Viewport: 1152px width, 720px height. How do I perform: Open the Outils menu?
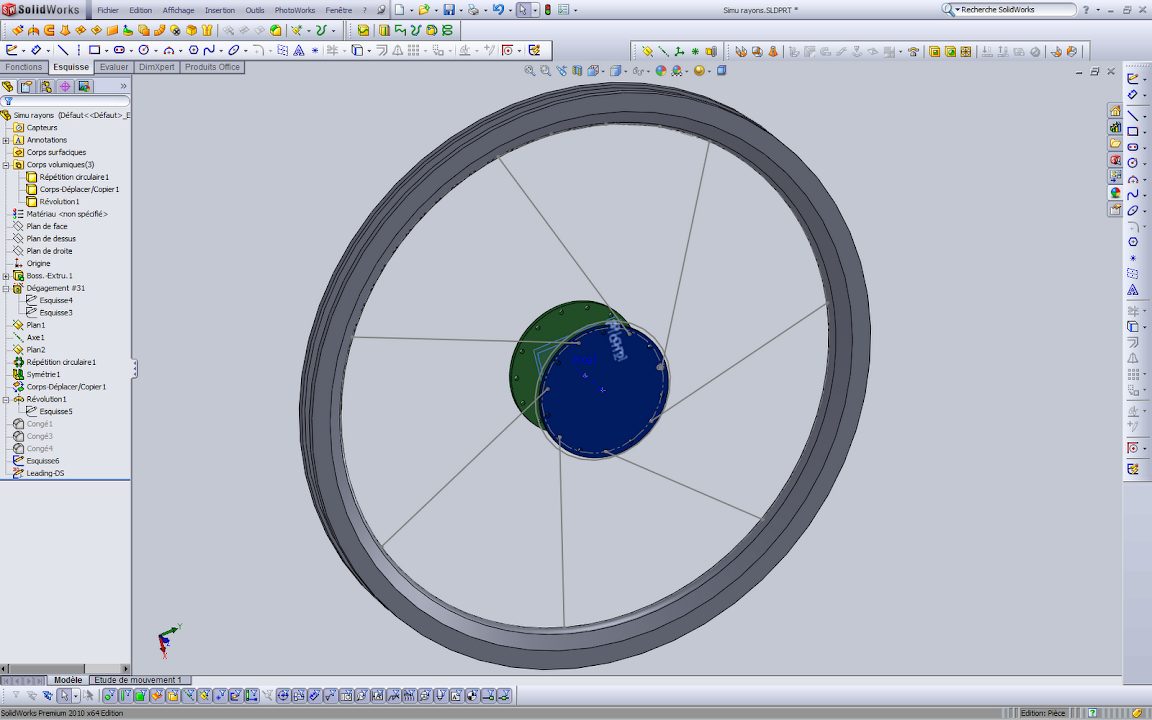255,10
